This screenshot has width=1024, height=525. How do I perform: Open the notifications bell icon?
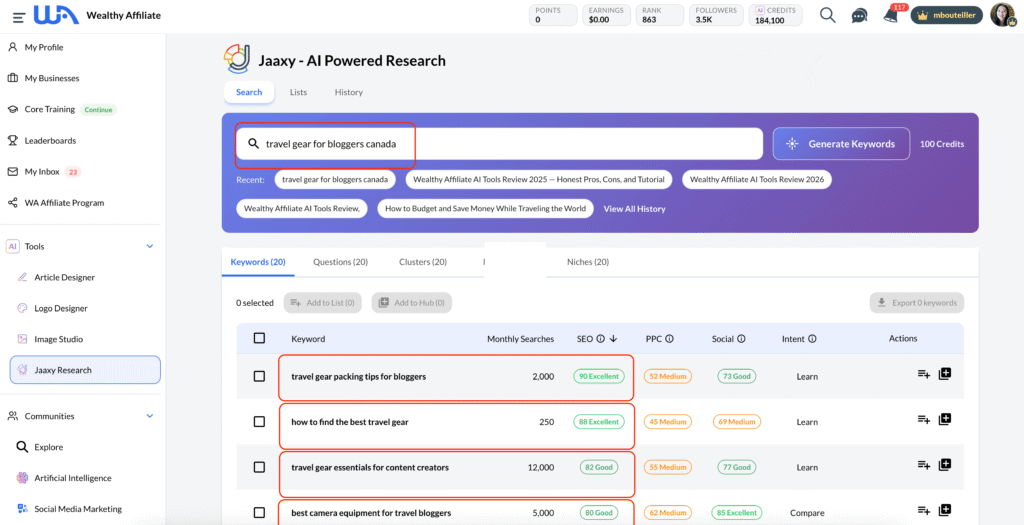(x=890, y=16)
